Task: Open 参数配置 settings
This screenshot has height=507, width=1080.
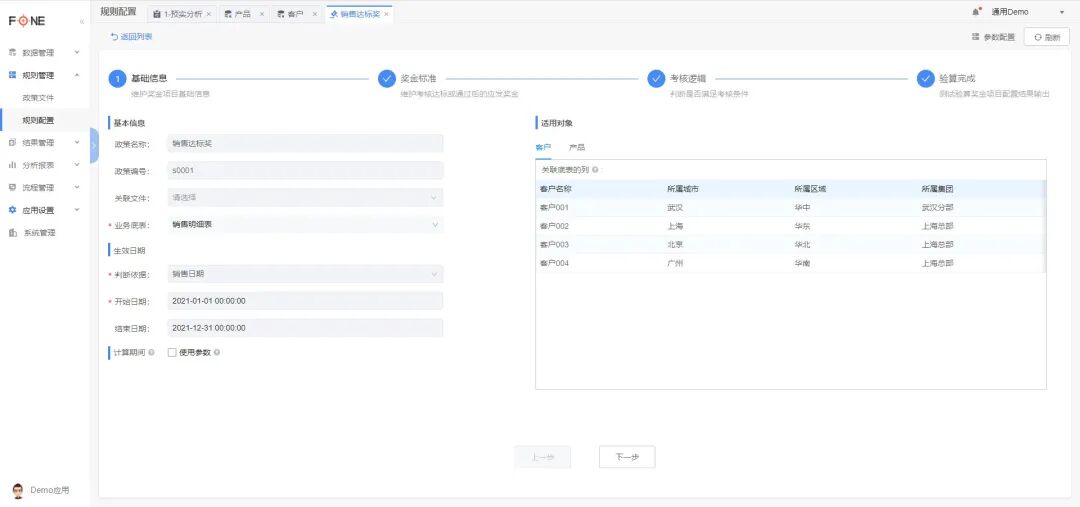Action: (x=993, y=37)
